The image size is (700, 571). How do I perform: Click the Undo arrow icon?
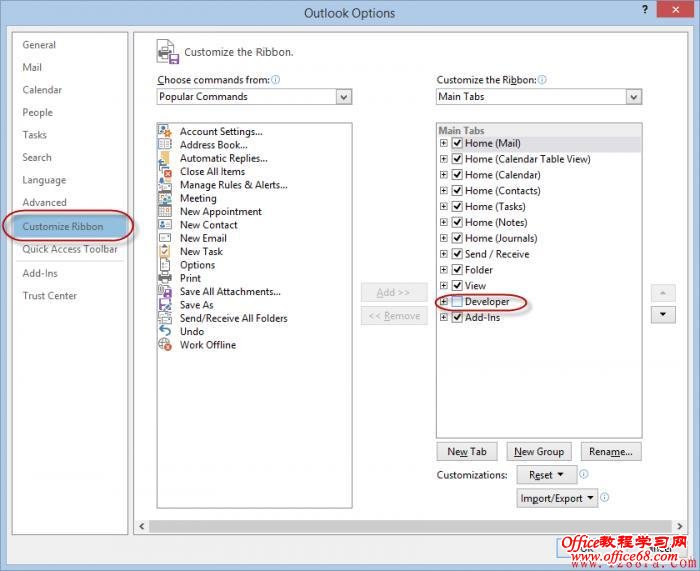pyautogui.click(x=165, y=331)
